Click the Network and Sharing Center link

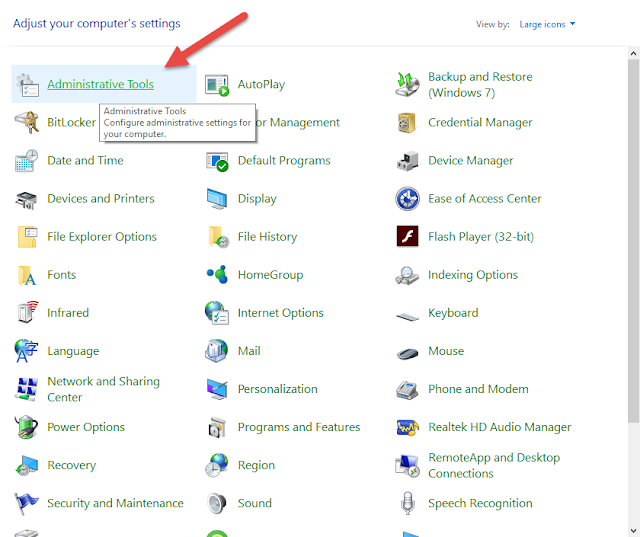(103, 389)
